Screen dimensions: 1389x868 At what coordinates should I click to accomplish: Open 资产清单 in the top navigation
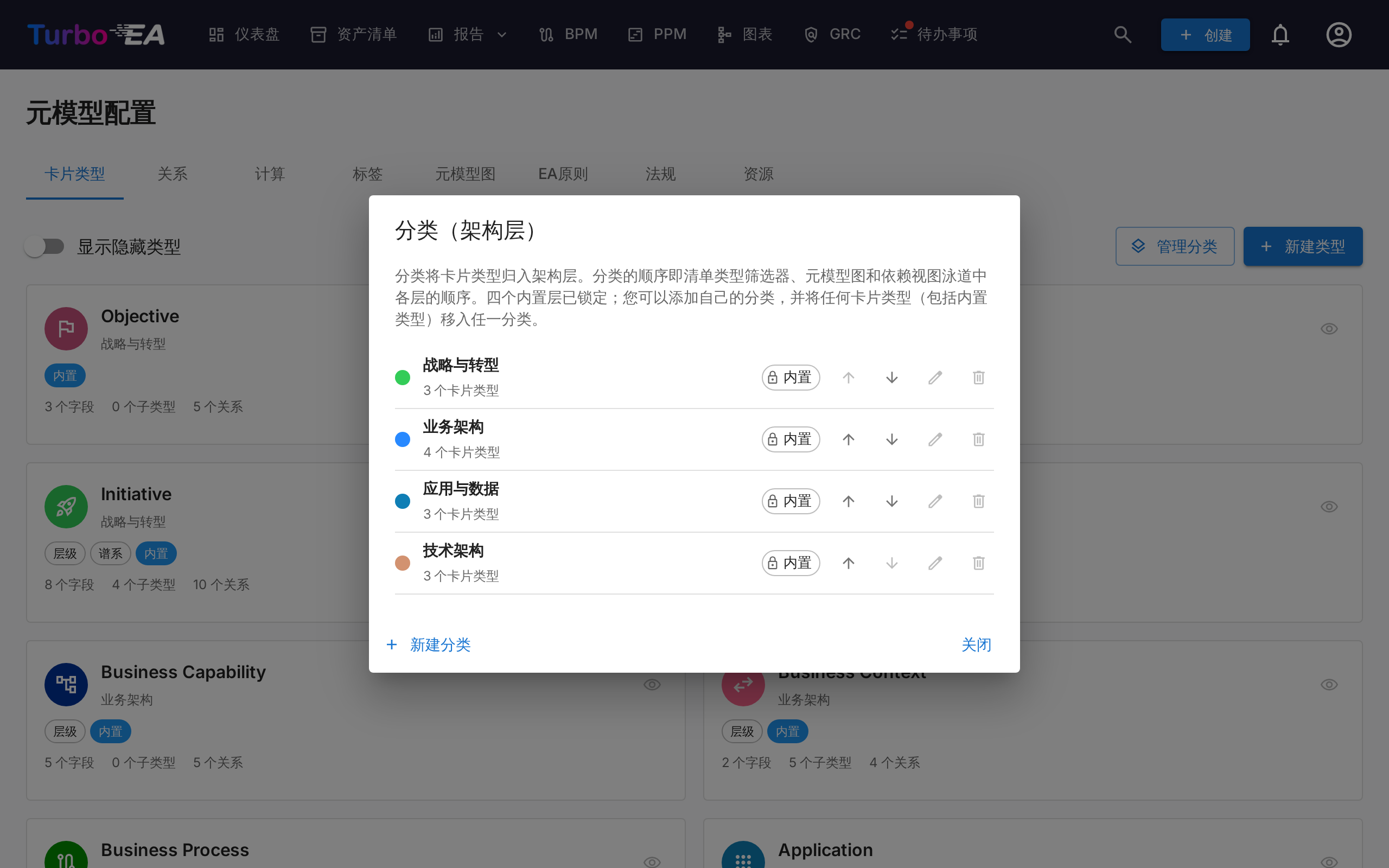point(354,34)
